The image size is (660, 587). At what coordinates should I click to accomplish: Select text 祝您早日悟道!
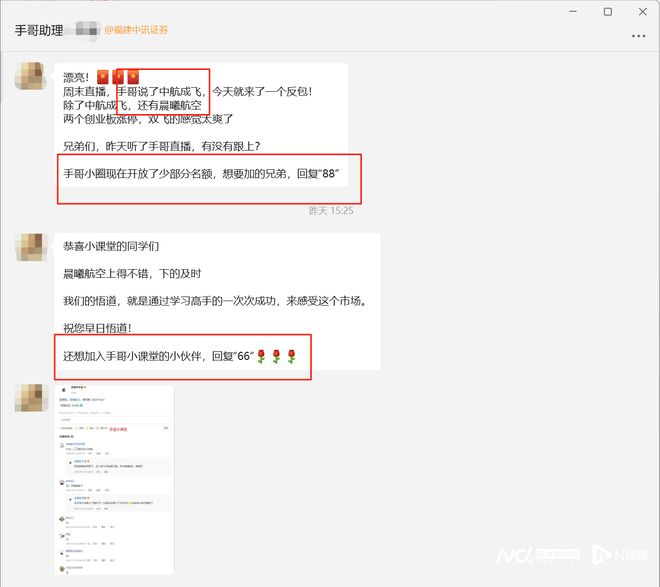tap(97, 328)
